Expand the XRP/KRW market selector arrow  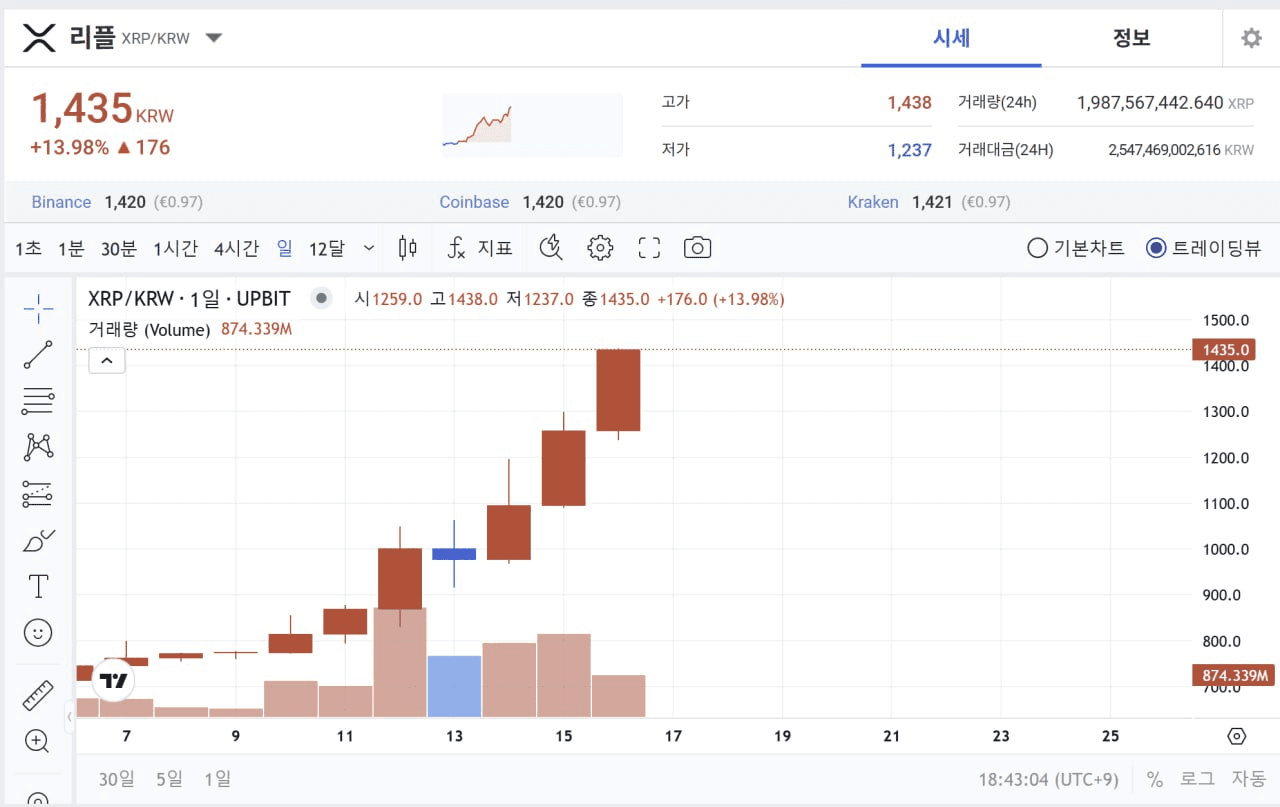point(214,38)
